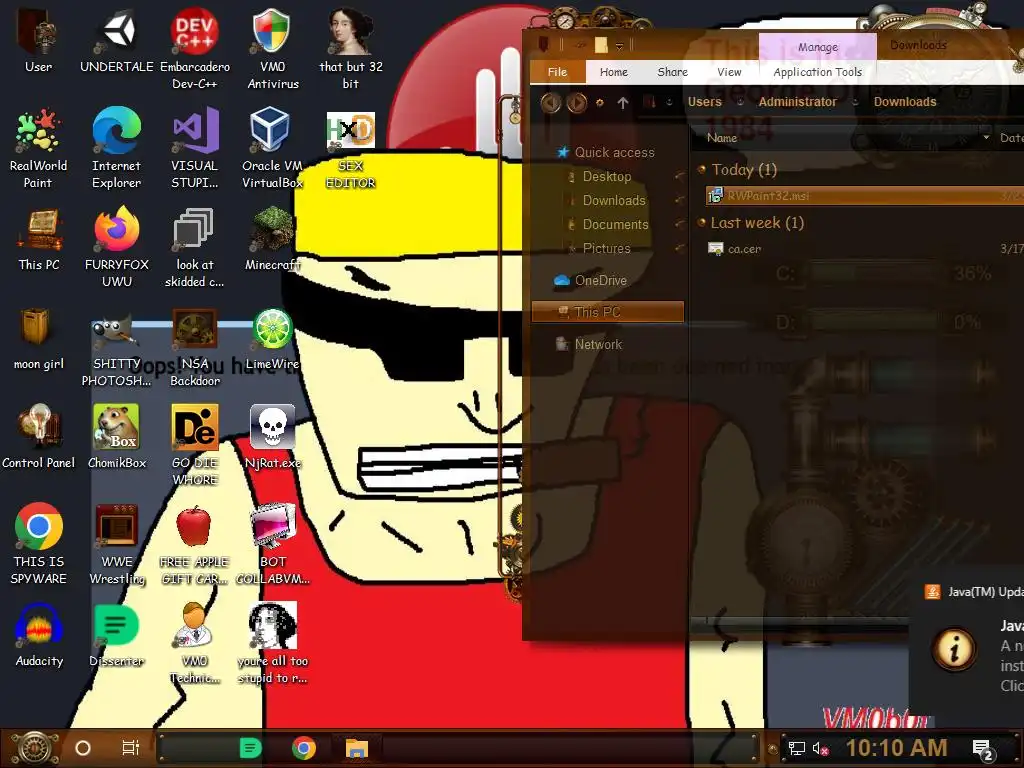Image resolution: width=1024 pixels, height=768 pixels.
Task: Open Cortana search circle on taskbar
Action: coord(83,748)
